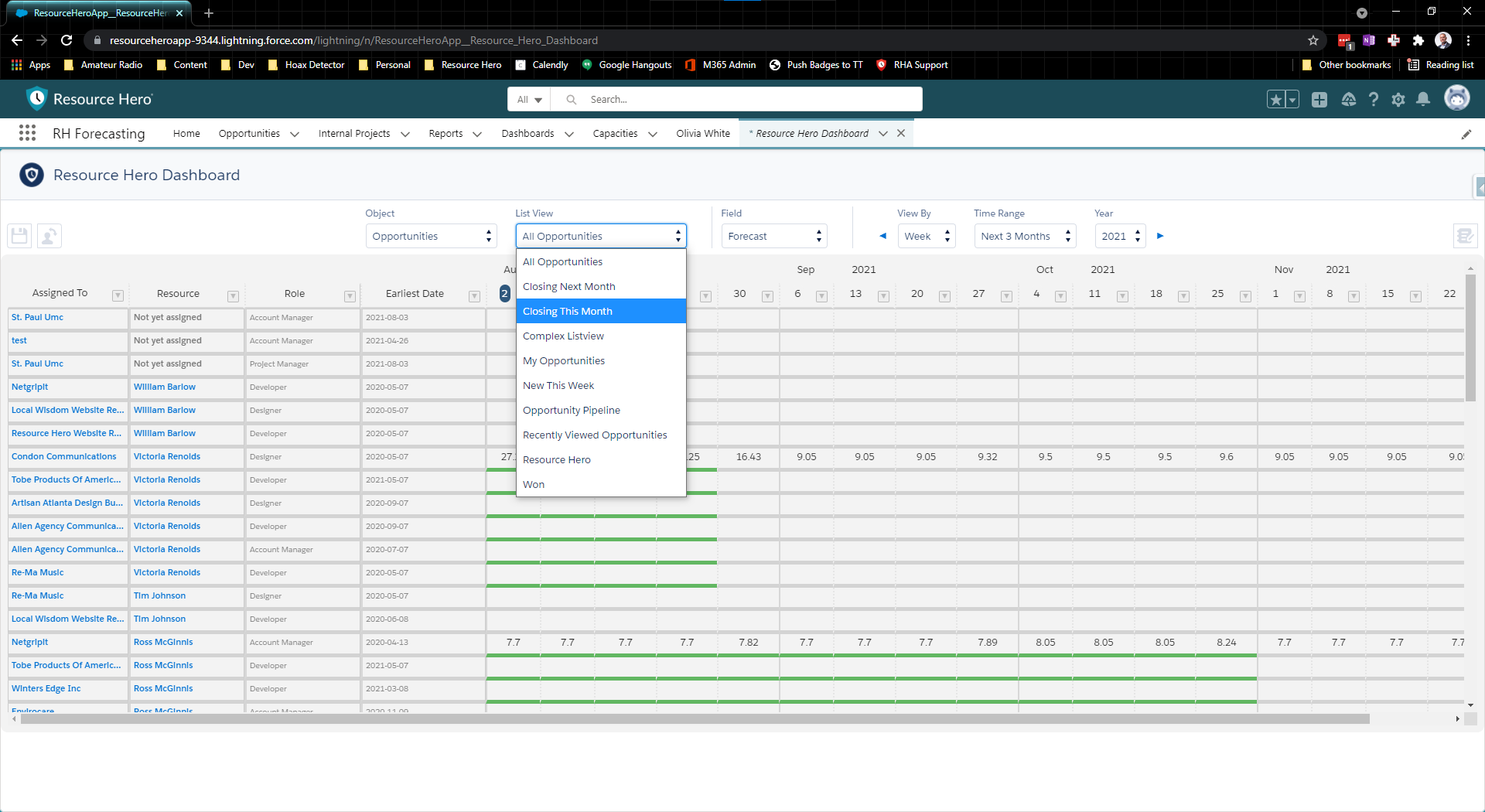Open the Artisan Atlanta Design link
Viewport: 1485px width, 812px height.
pyautogui.click(x=67, y=503)
